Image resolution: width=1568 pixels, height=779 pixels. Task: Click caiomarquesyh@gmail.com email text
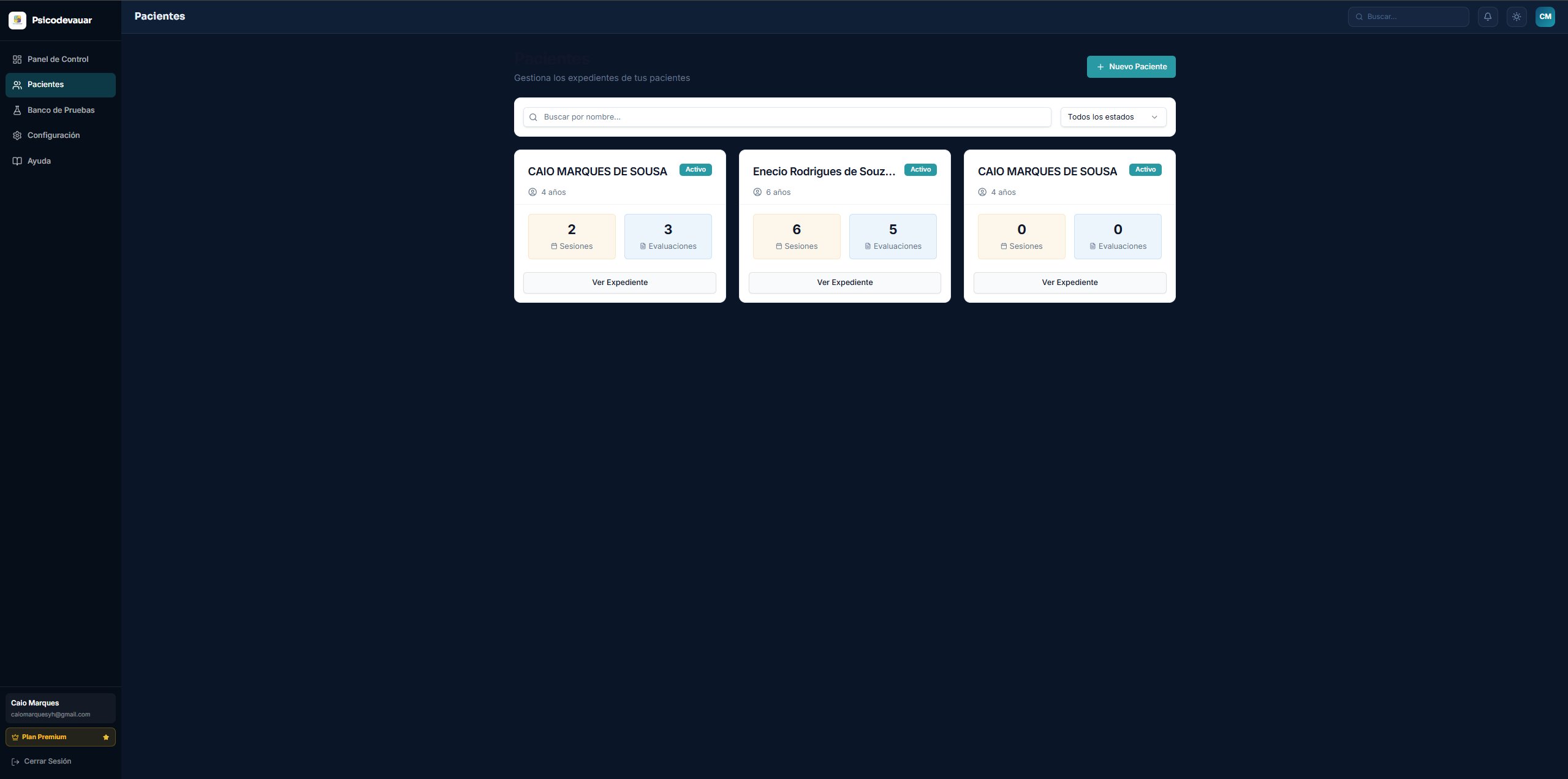click(x=51, y=715)
